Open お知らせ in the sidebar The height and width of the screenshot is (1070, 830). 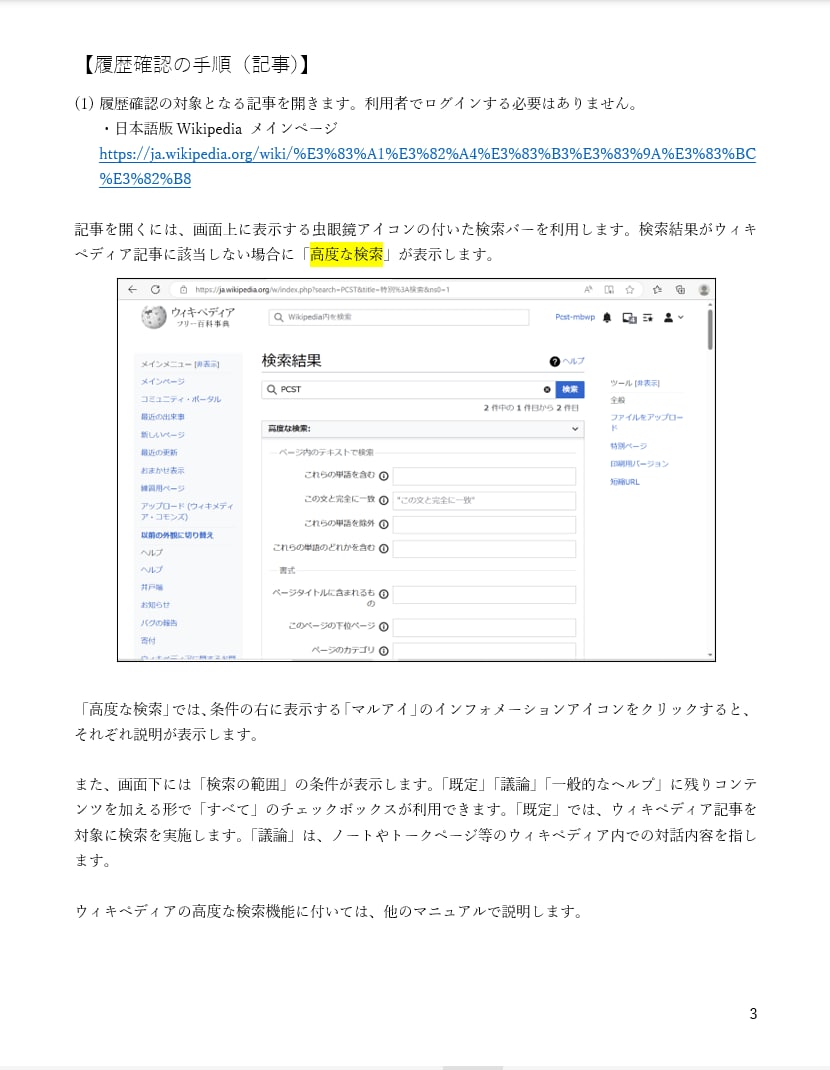pos(155,605)
